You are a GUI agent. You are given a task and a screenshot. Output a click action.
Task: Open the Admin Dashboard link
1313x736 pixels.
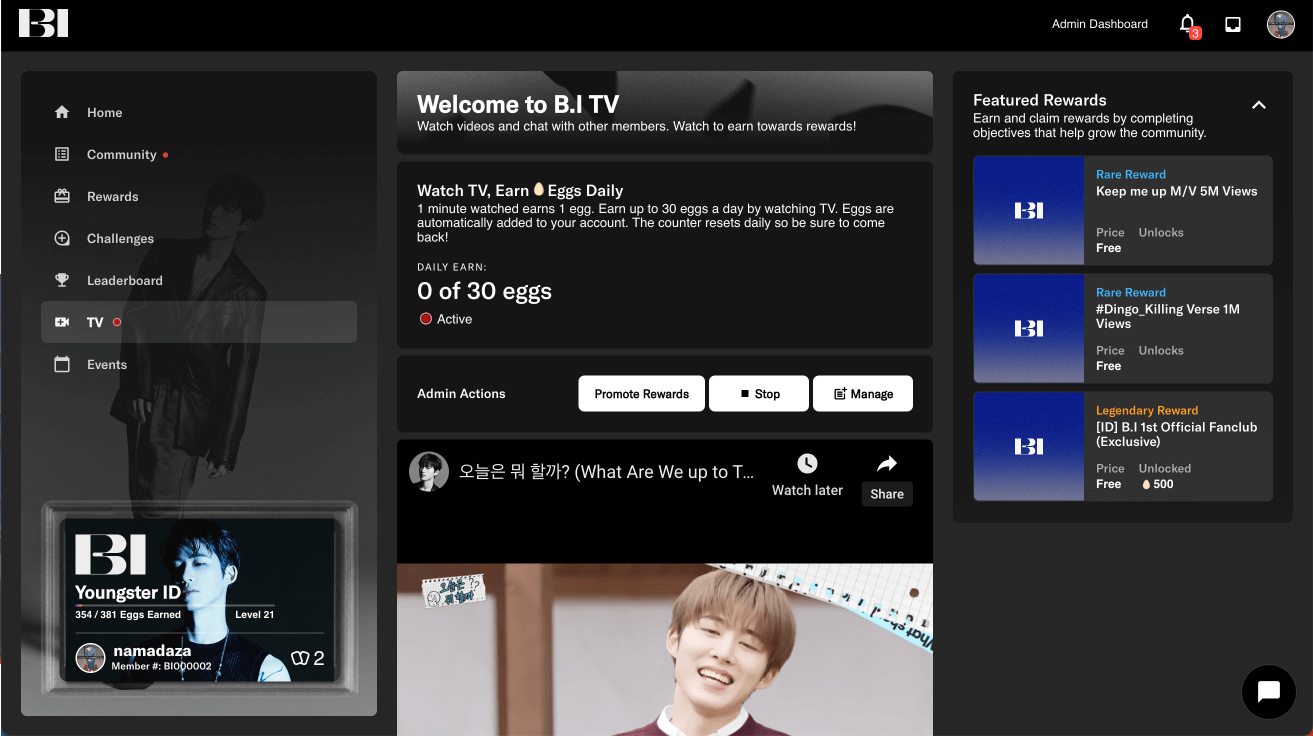[x=1099, y=24]
